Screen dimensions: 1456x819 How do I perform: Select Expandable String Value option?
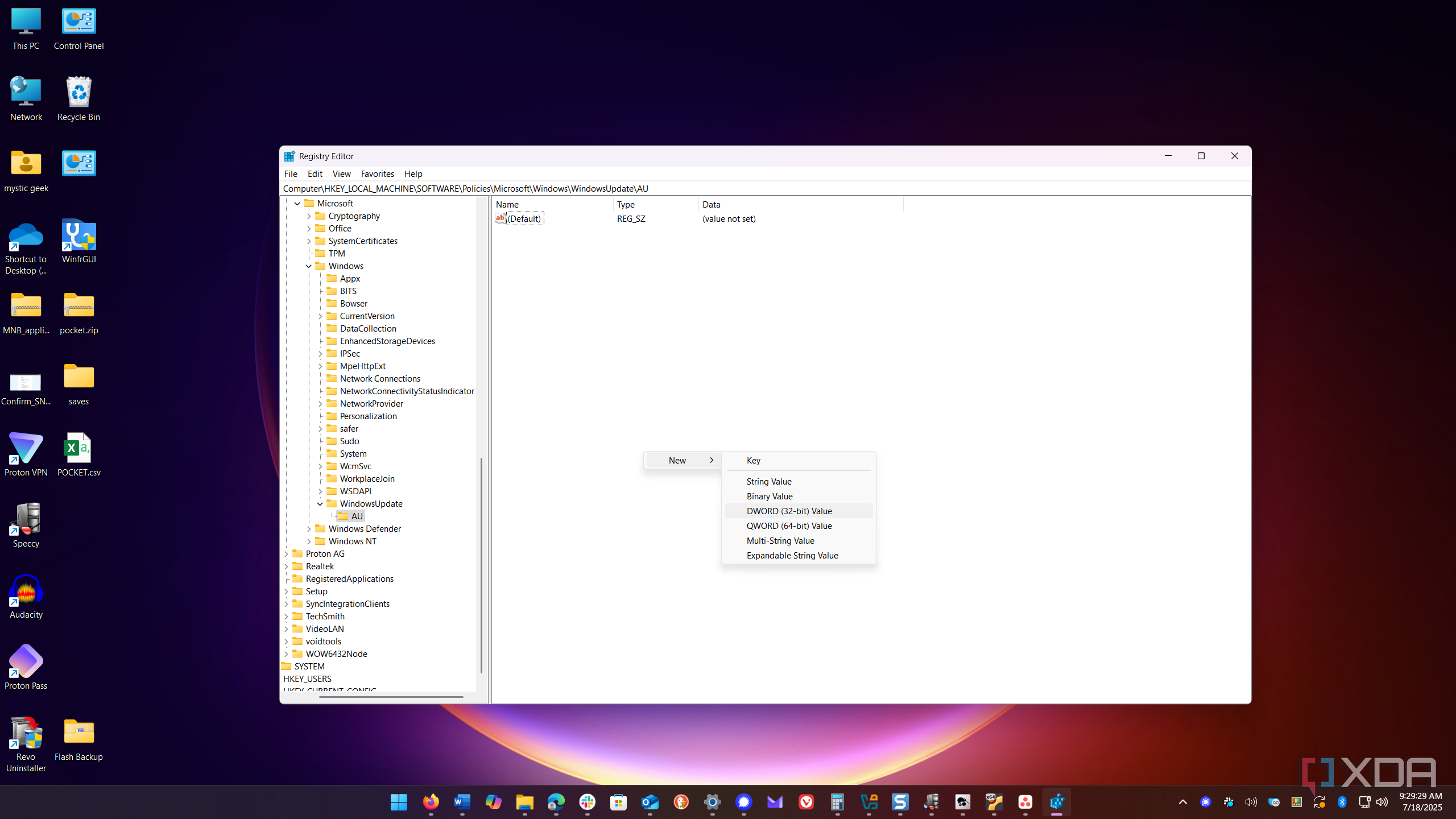tap(799, 555)
